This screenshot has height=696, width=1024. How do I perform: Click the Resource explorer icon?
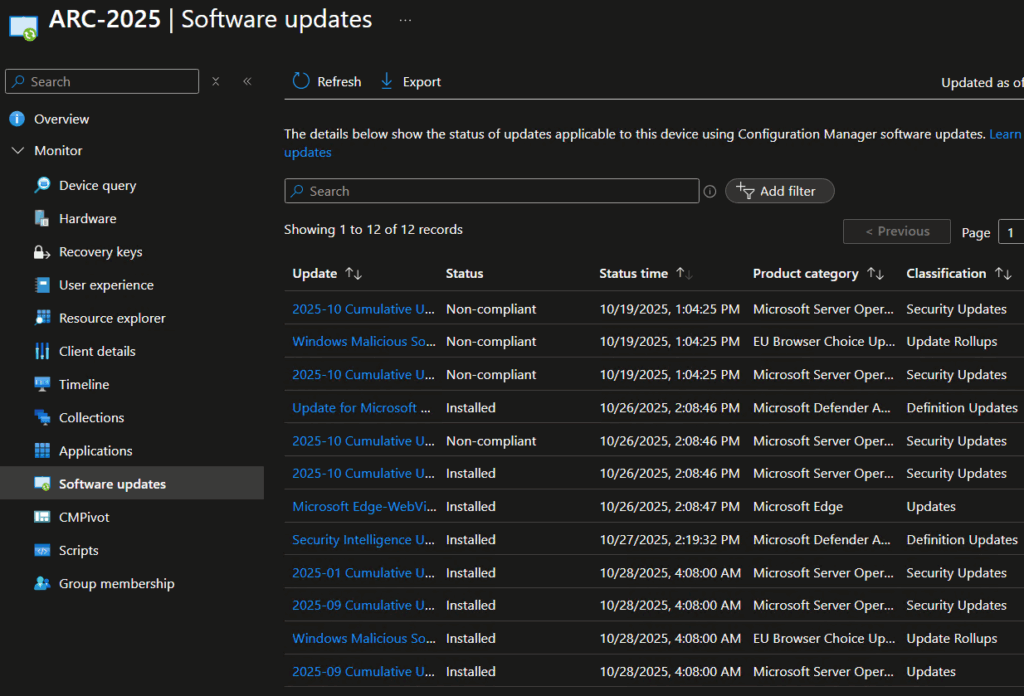click(42, 318)
